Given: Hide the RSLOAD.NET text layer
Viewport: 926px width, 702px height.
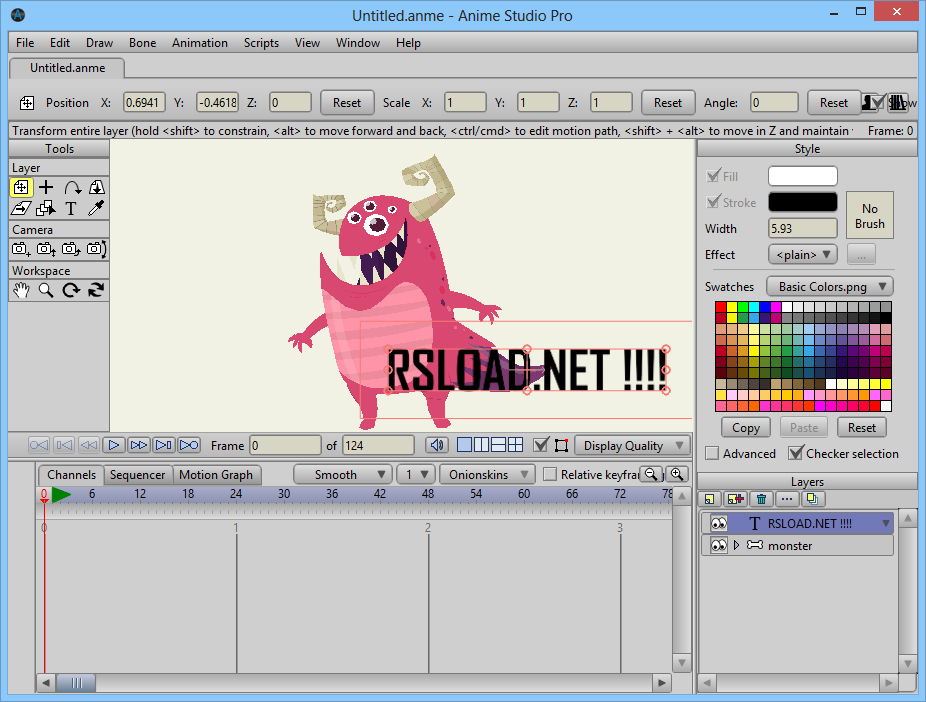Looking at the screenshot, I should point(719,523).
